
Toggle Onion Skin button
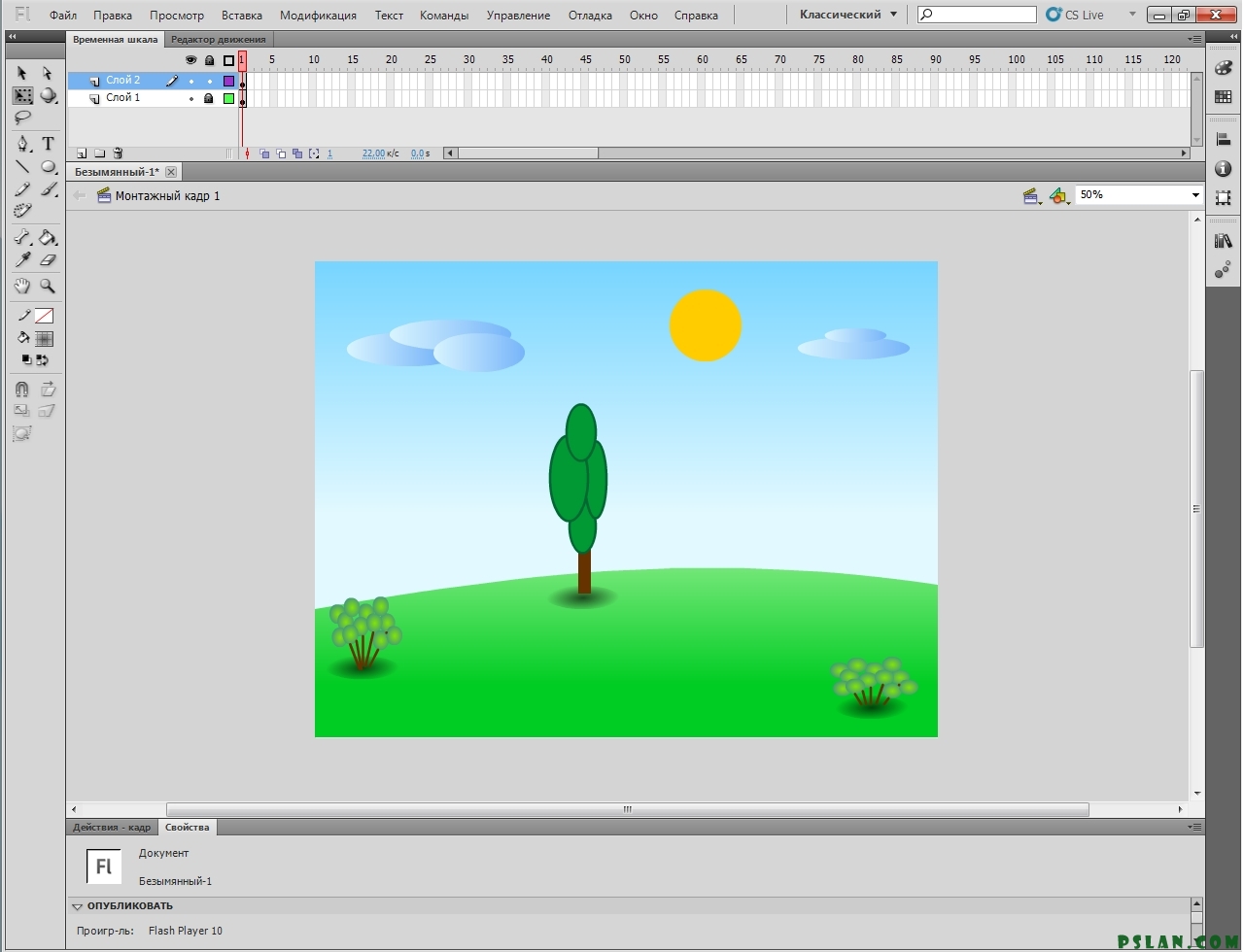tap(264, 153)
